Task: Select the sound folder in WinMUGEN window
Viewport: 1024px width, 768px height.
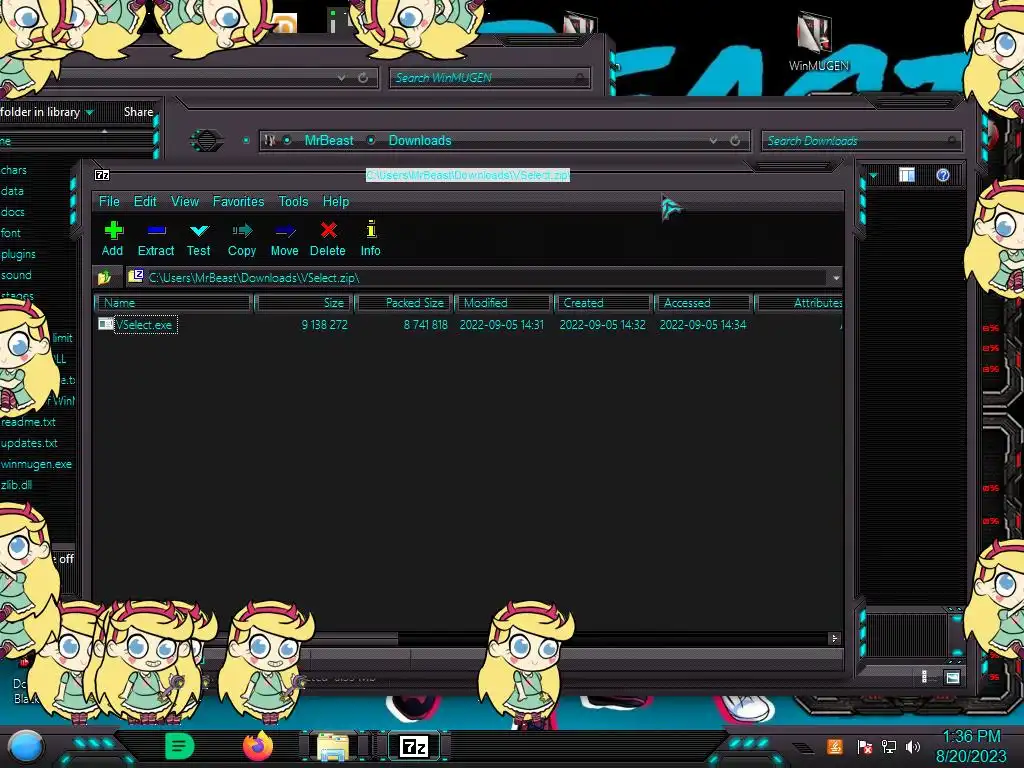Action: [x=16, y=275]
